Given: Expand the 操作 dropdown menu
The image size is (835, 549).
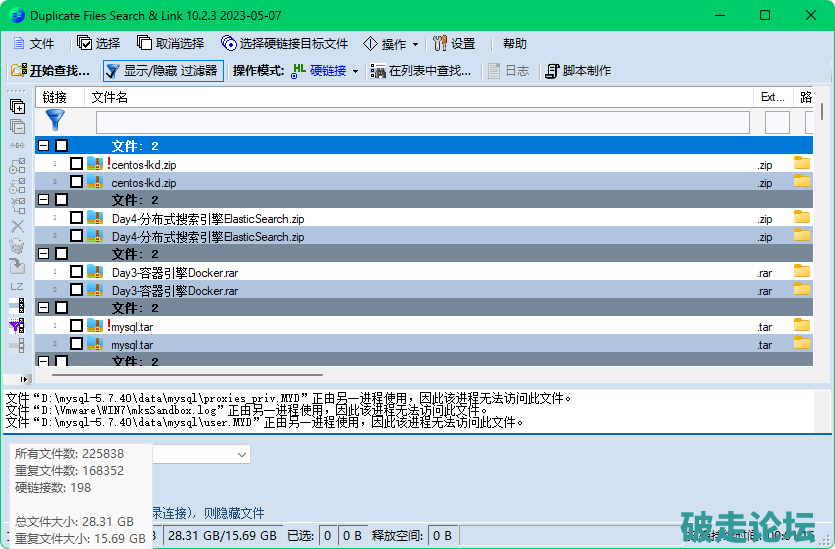Looking at the screenshot, I should point(391,44).
